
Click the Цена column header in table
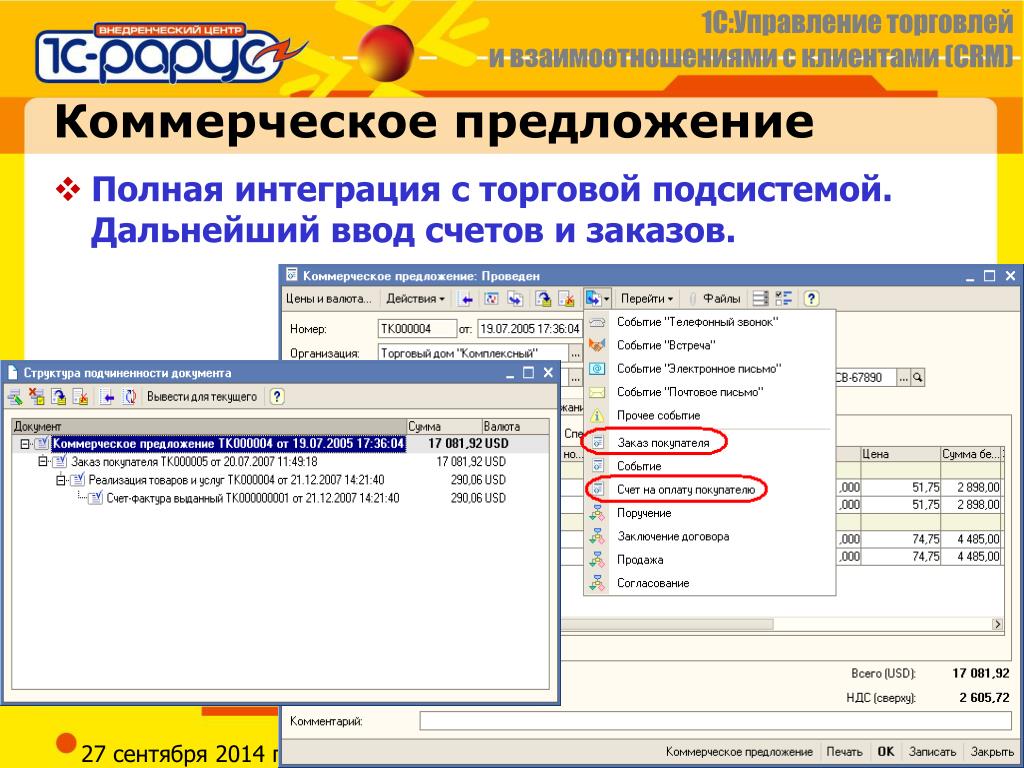coord(899,454)
